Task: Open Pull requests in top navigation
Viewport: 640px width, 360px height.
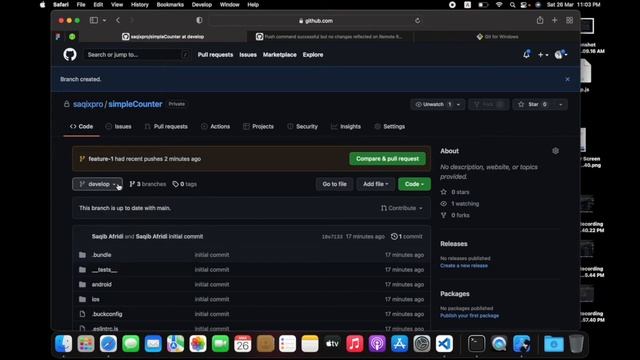Action: click(x=215, y=55)
